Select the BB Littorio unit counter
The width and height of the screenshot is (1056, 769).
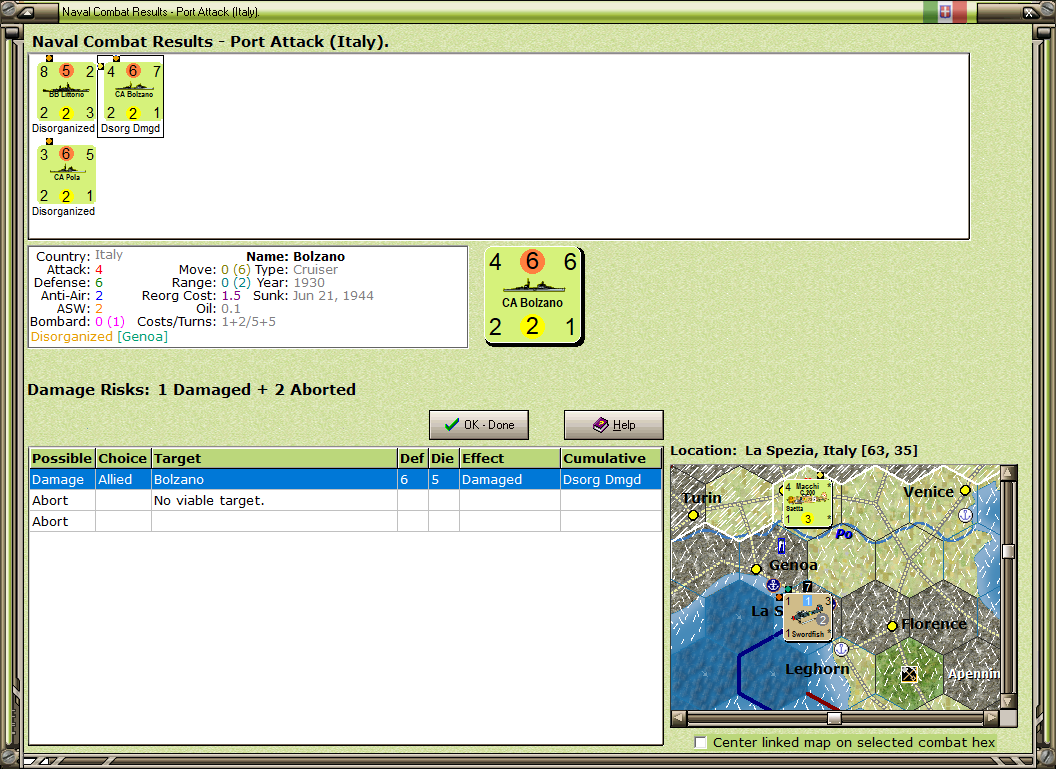[66, 92]
